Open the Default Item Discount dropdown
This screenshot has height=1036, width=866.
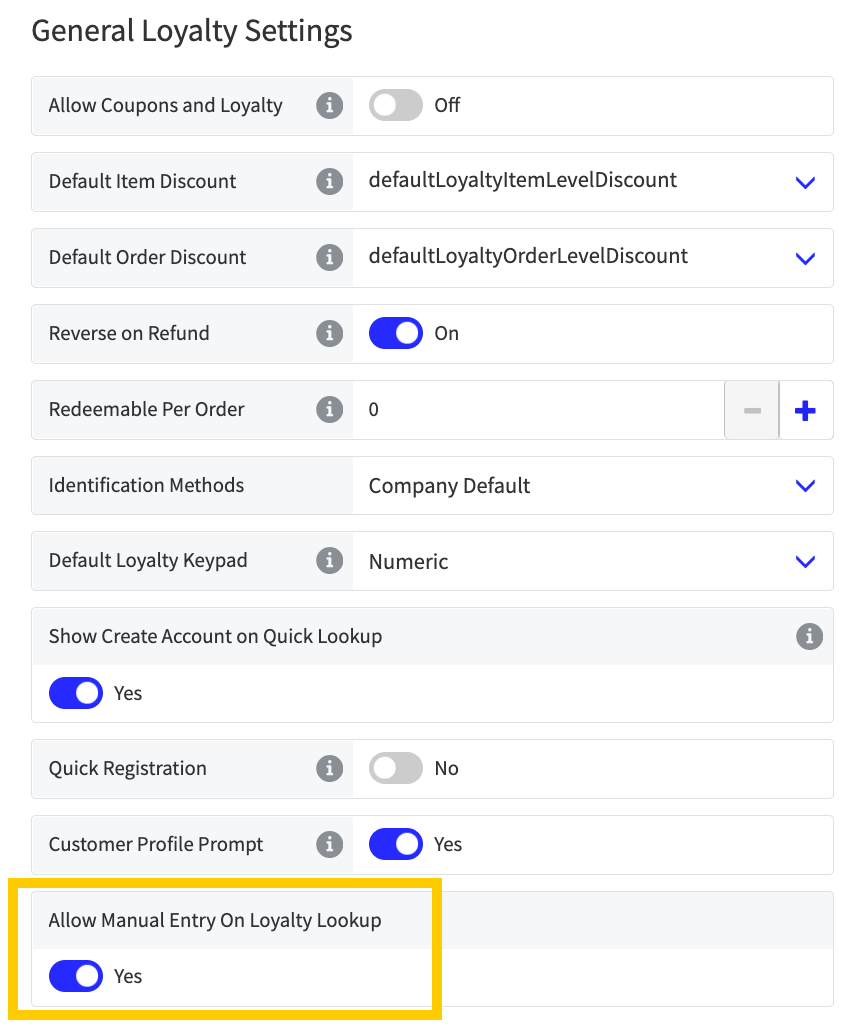(x=805, y=182)
